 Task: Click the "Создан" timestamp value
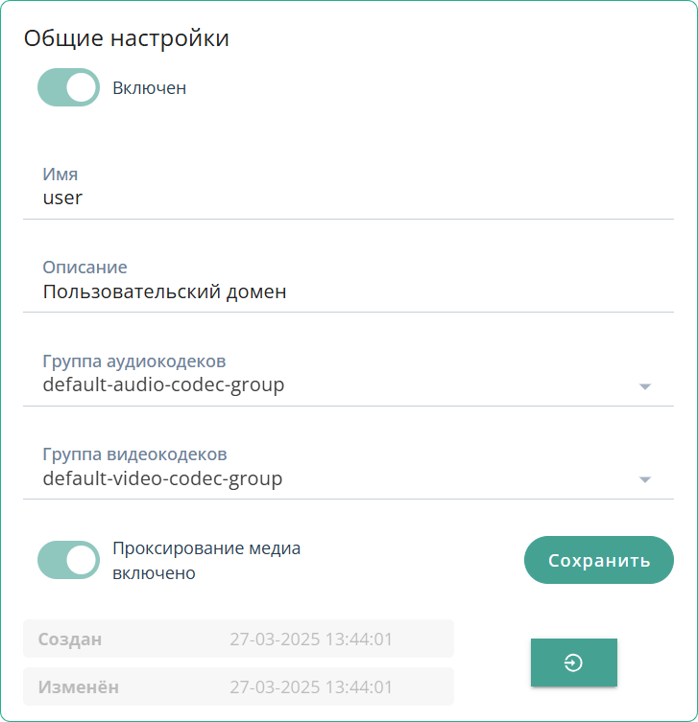(311, 638)
